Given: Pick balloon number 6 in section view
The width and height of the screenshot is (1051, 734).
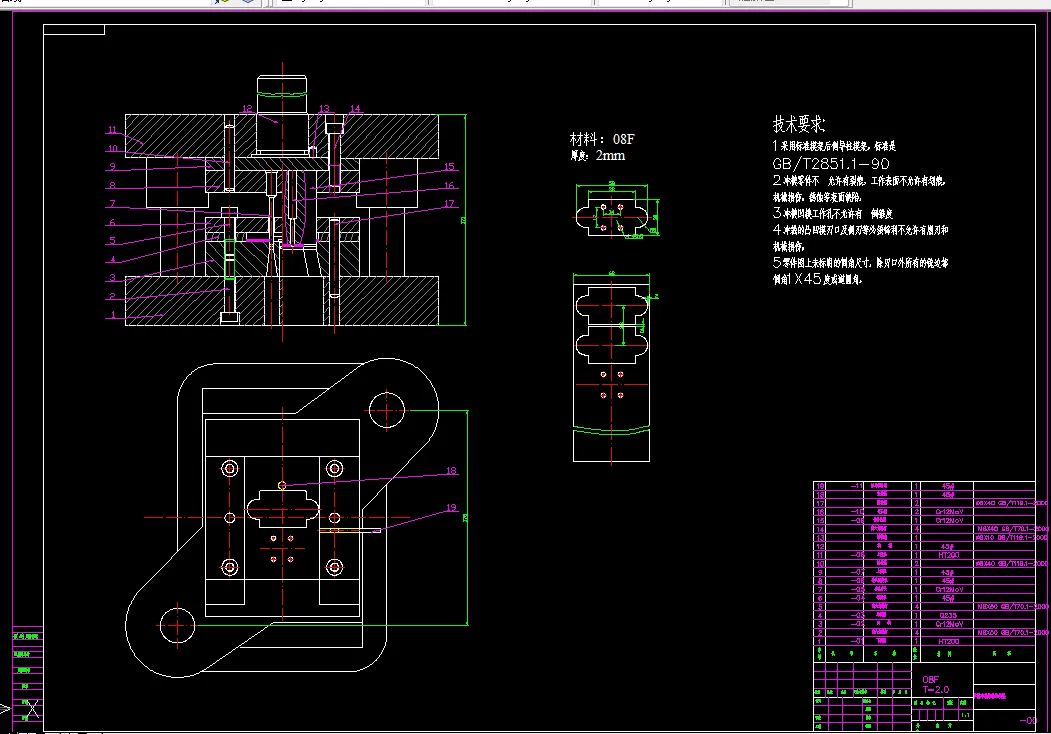Looking at the screenshot, I should click(113, 223).
